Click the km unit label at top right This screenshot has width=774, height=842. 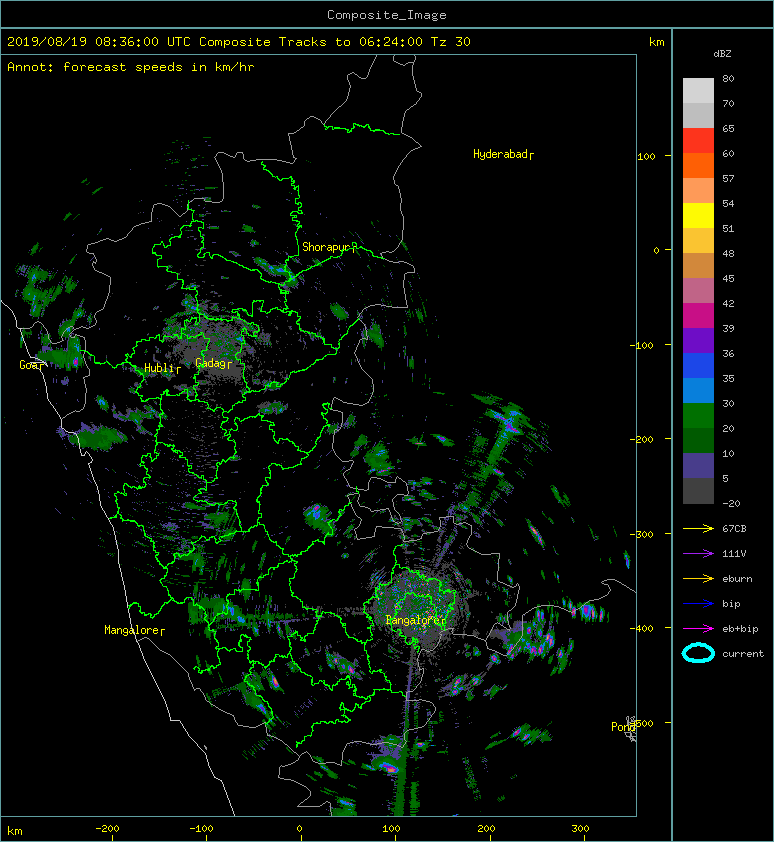[x=656, y=42]
